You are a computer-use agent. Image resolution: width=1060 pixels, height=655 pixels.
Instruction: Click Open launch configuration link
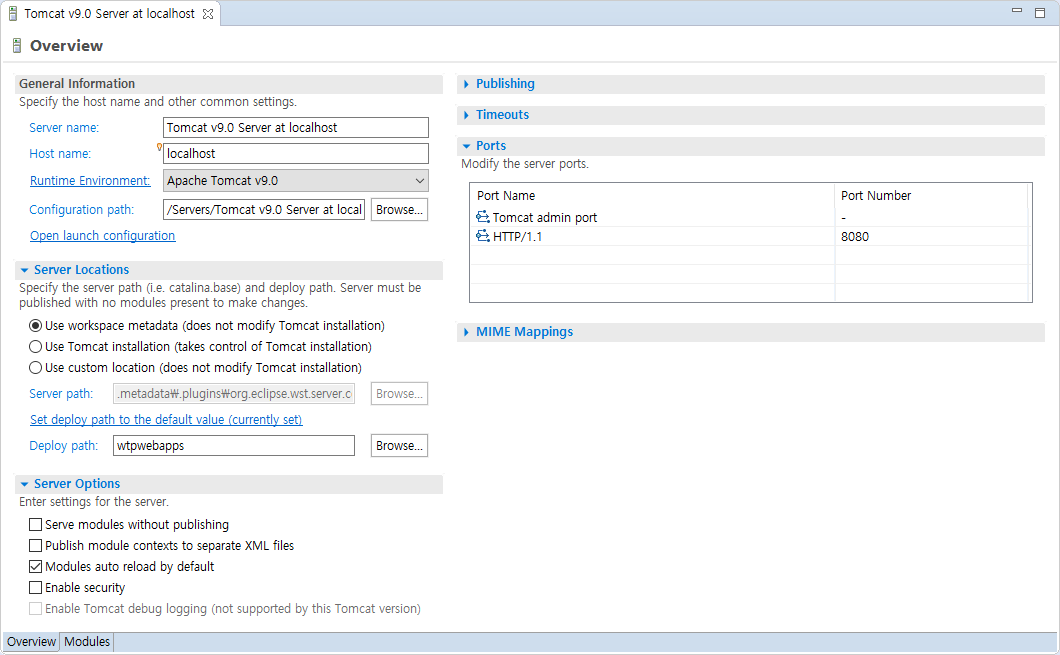[x=103, y=235]
